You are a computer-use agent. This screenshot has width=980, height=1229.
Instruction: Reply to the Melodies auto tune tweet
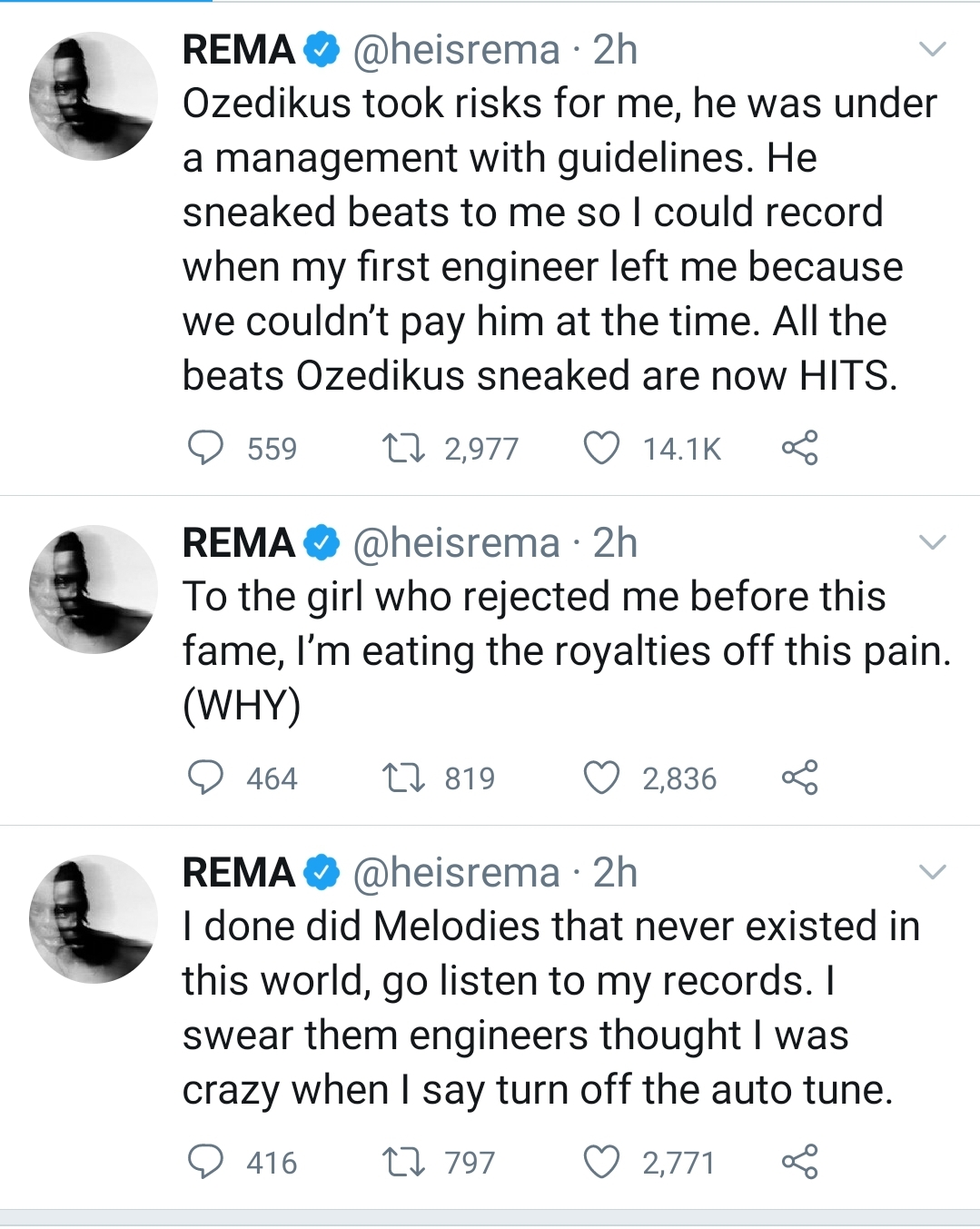[x=205, y=1162]
